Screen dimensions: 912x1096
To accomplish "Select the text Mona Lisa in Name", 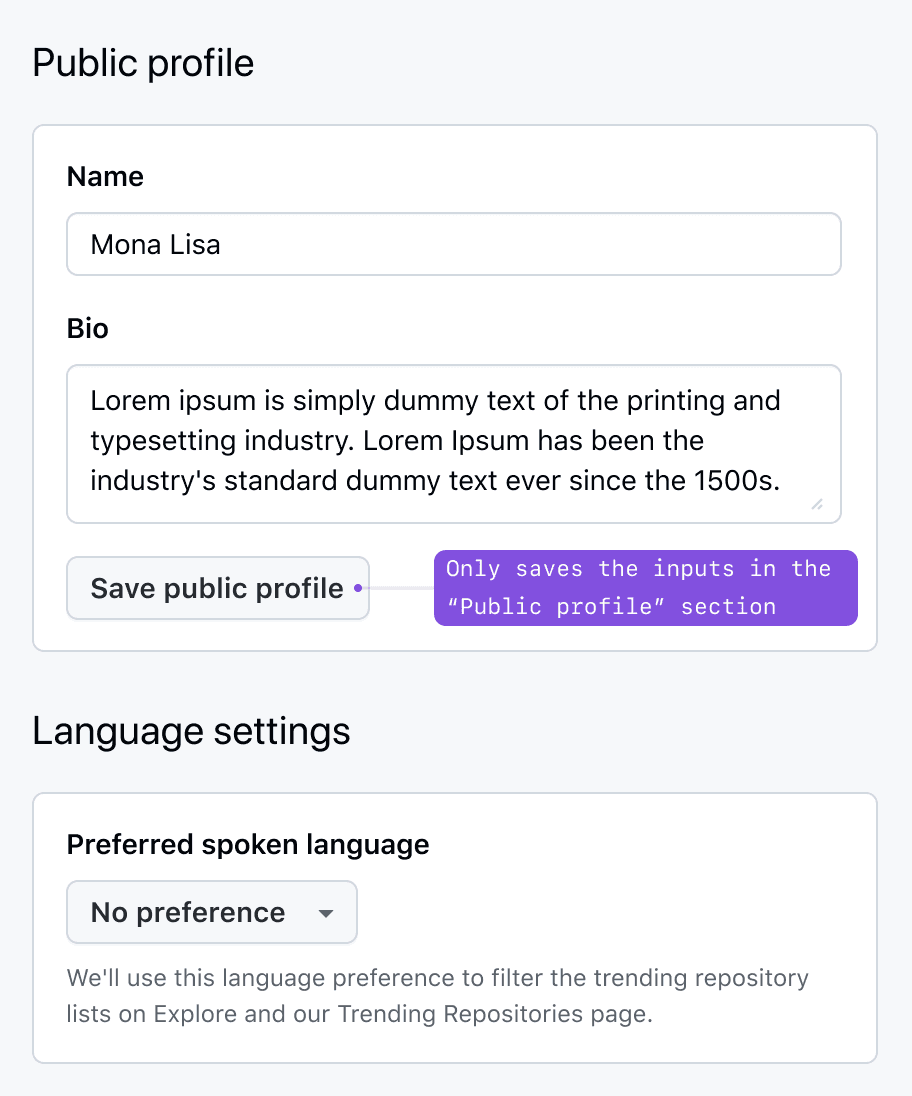I will click(155, 244).
